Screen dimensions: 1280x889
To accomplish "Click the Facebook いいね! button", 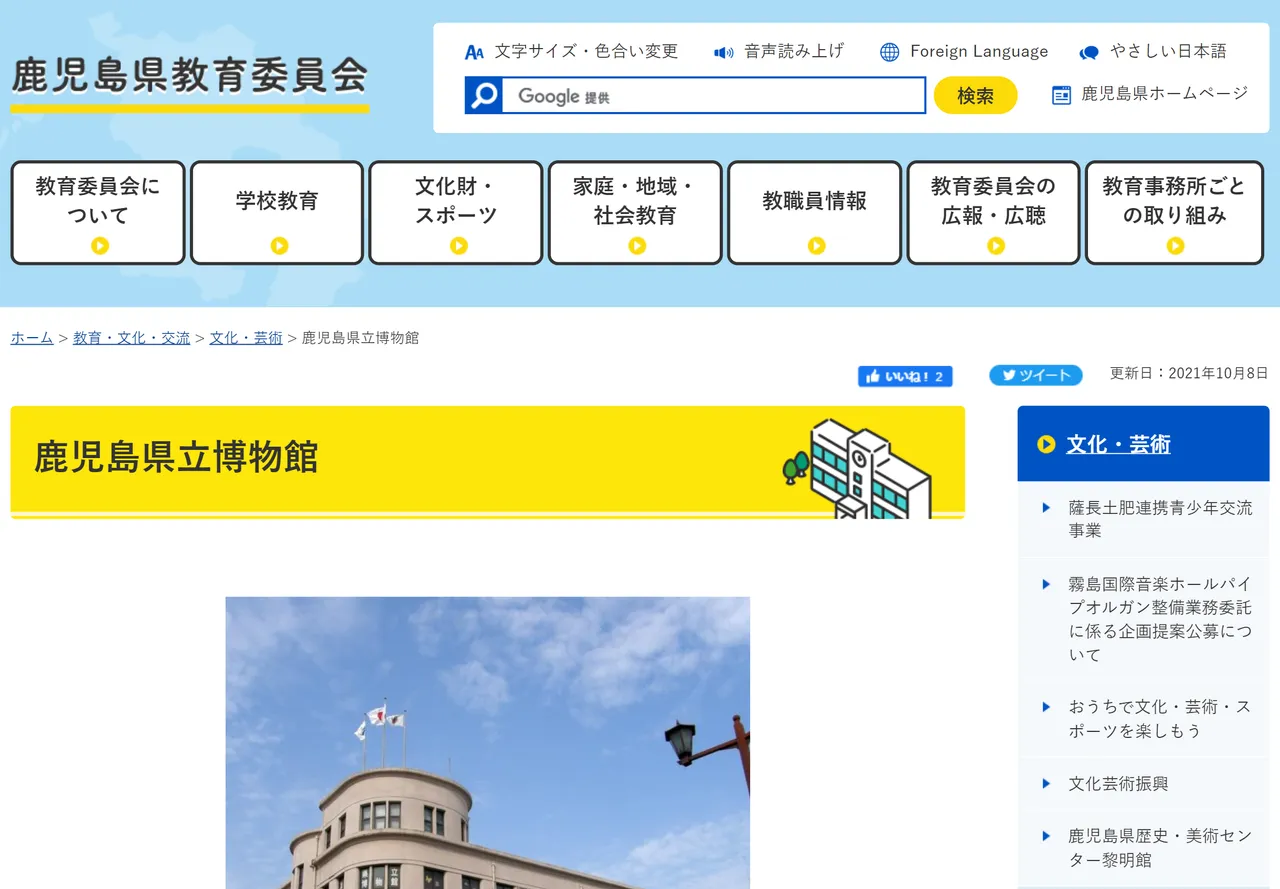I will point(905,376).
